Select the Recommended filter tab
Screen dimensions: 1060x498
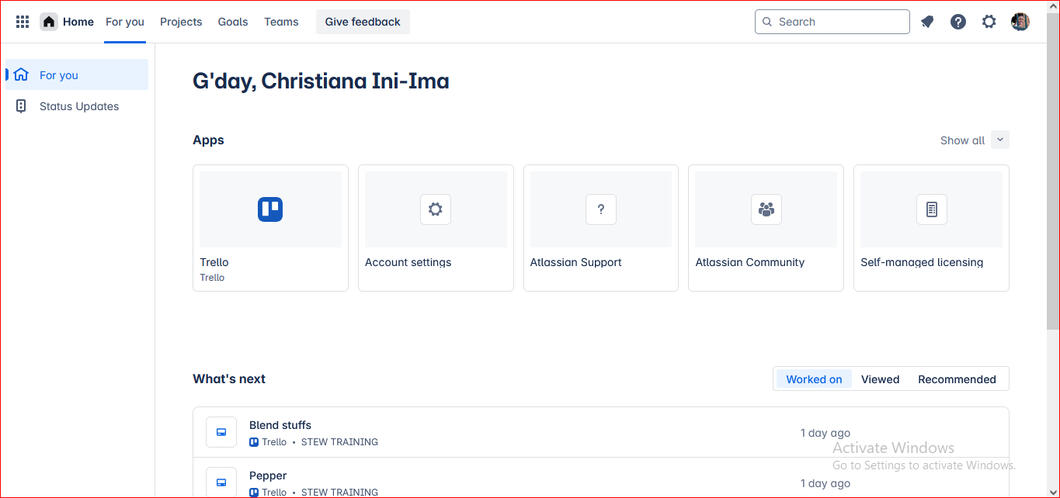coord(957,379)
